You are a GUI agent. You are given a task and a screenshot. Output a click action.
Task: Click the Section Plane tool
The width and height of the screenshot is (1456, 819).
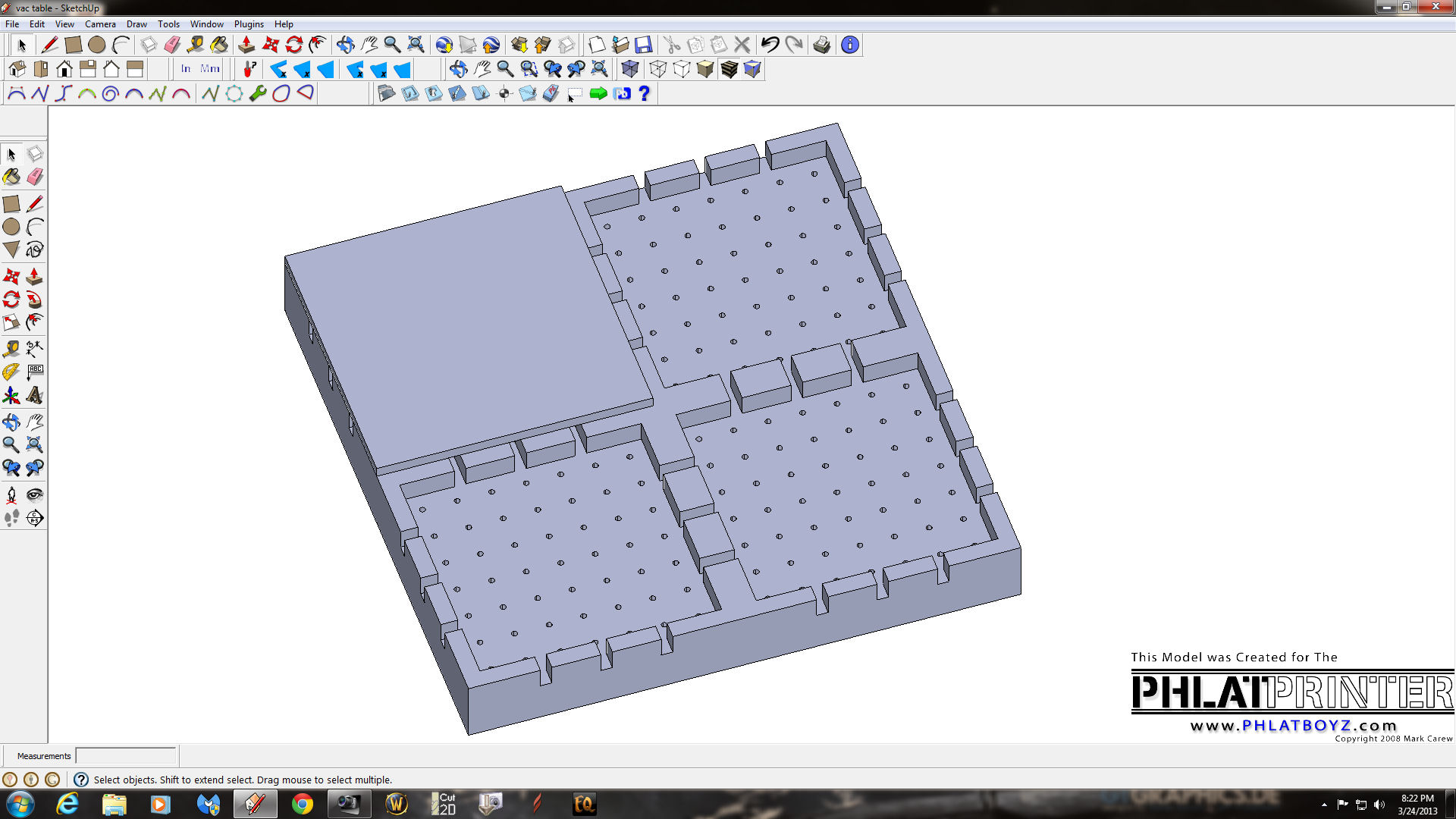click(x=34, y=518)
